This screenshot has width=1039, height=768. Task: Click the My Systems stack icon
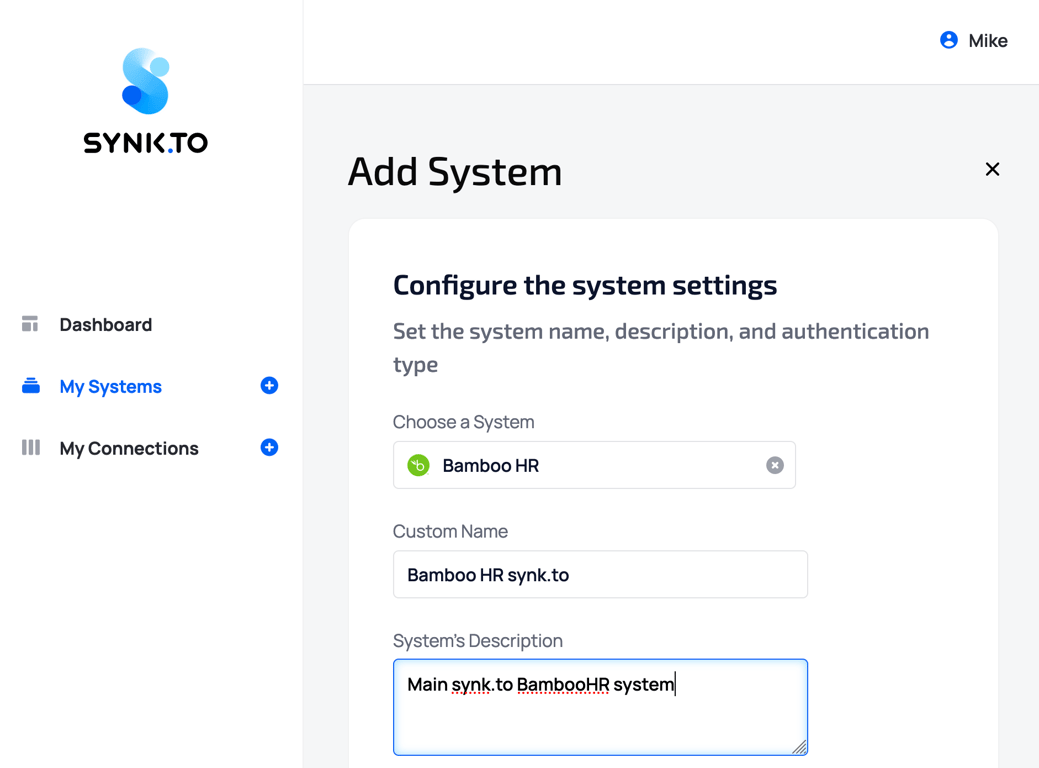tap(31, 386)
